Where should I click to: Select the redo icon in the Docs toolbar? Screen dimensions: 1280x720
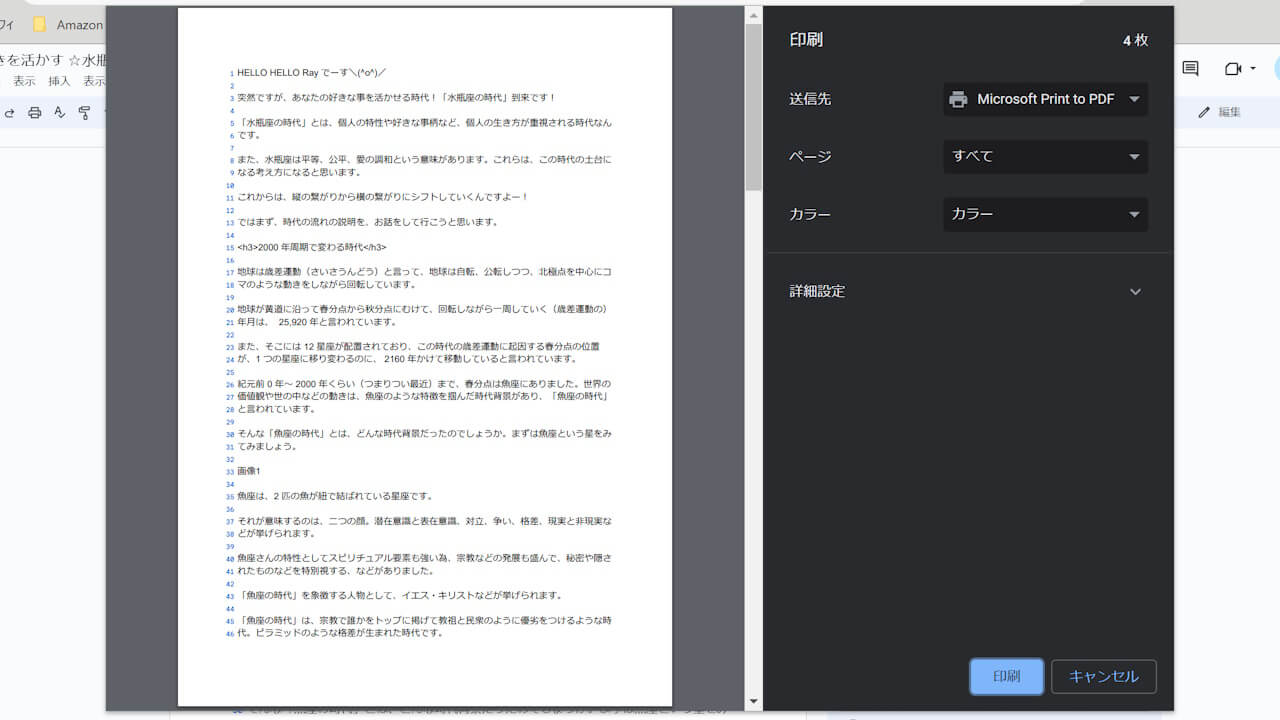[x=10, y=113]
